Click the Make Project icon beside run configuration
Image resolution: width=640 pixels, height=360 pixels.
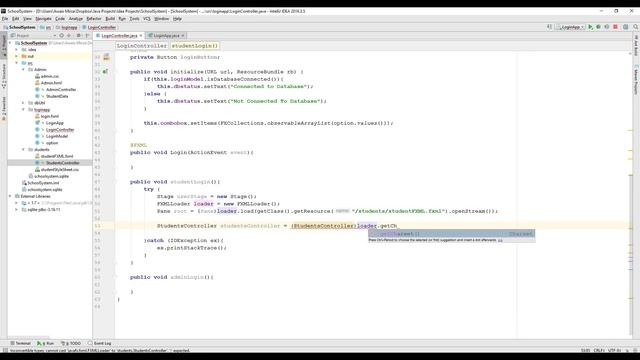pos(549,27)
